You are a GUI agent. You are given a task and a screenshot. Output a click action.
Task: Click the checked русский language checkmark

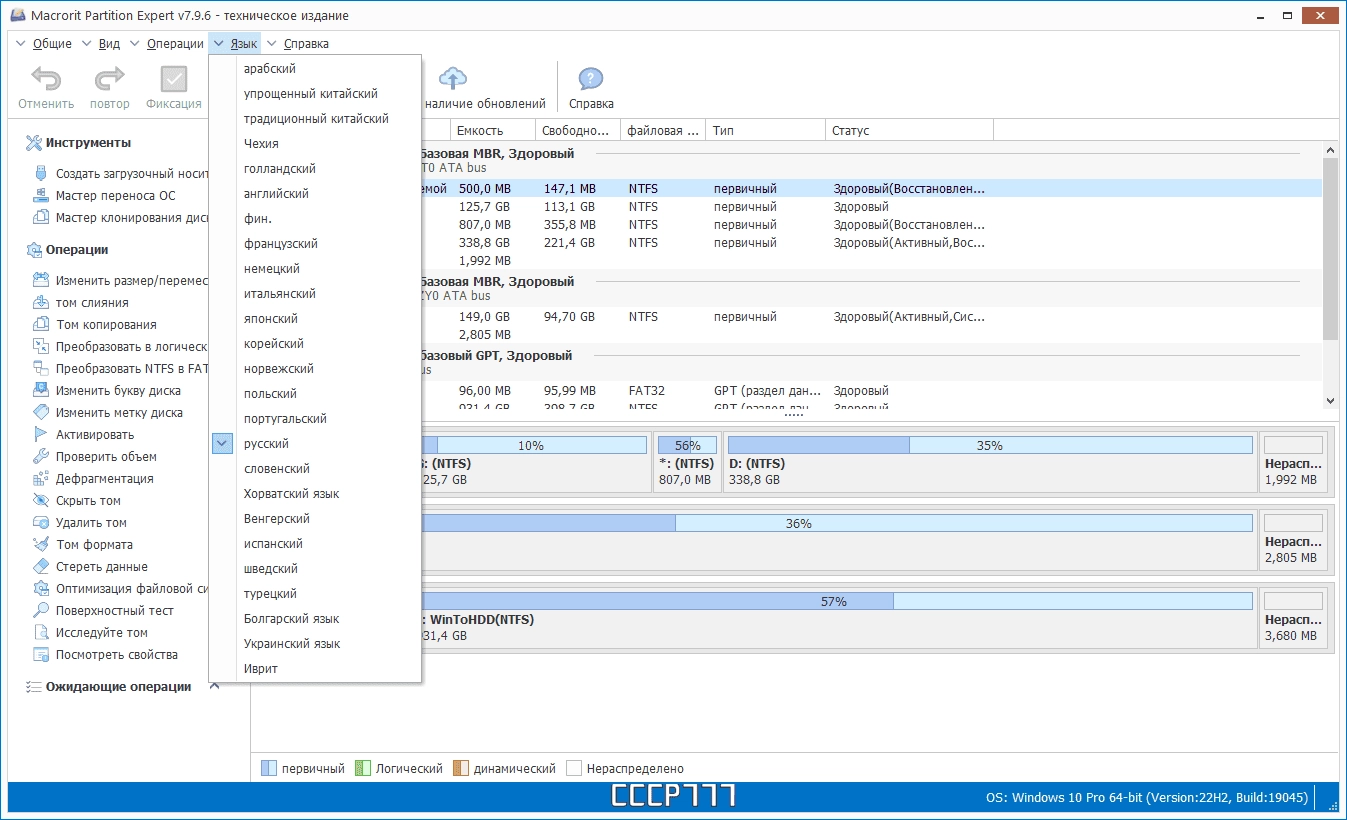click(x=222, y=444)
